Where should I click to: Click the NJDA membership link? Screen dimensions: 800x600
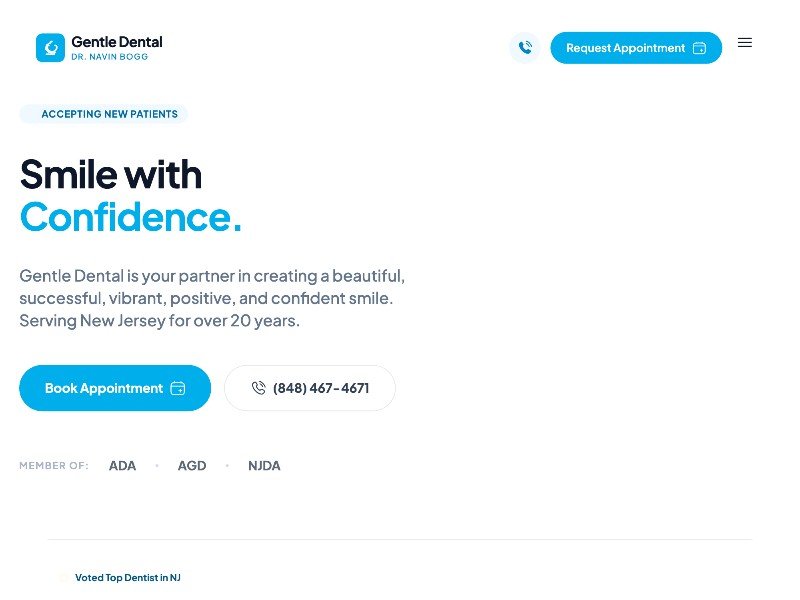click(x=264, y=465)
